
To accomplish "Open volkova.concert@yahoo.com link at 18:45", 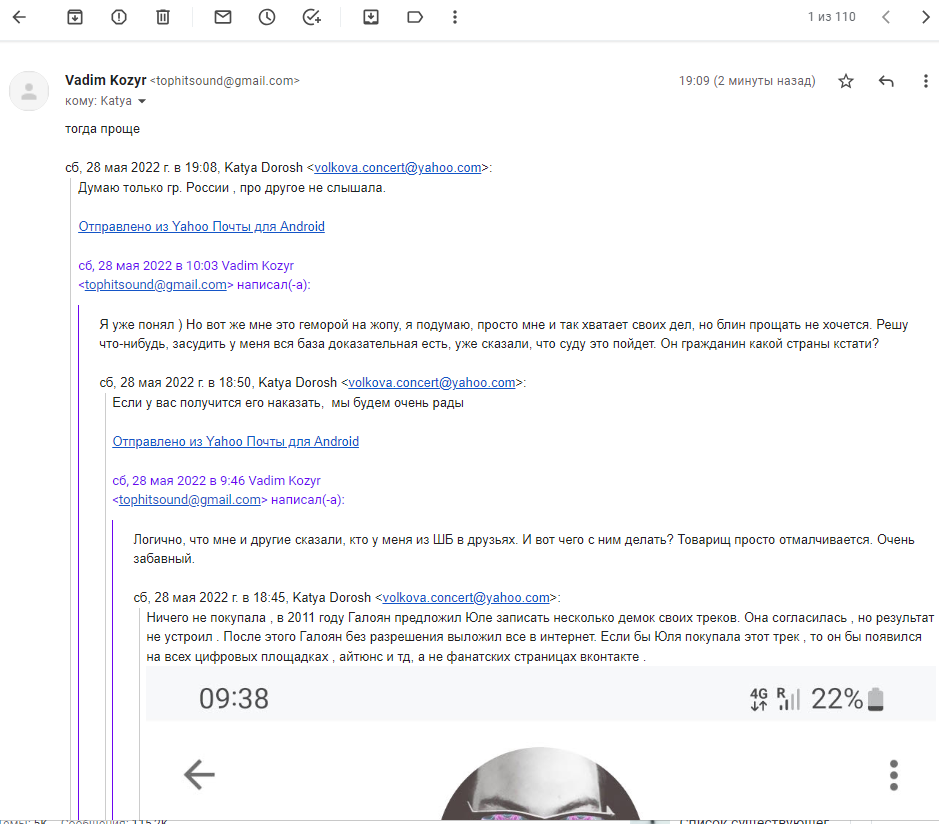I will pyautogui.click(x=466, y=598).
